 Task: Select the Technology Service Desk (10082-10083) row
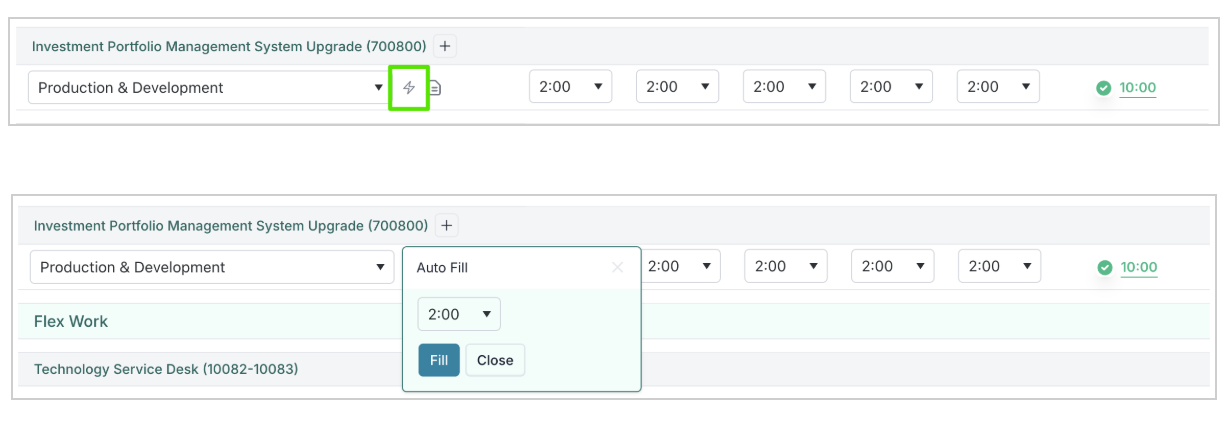pyautogui.click(x=166, y=369)
